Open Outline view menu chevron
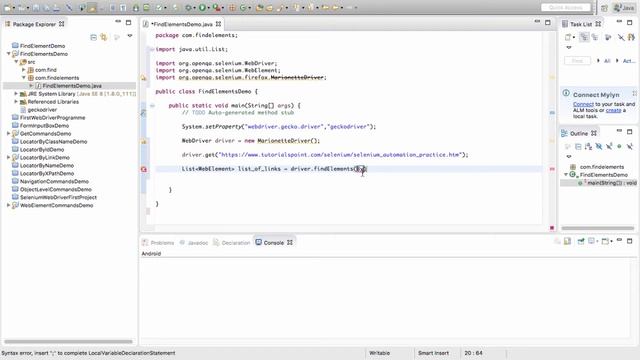The width and height of the screenshot is (640, 360). tap(569, 156)
